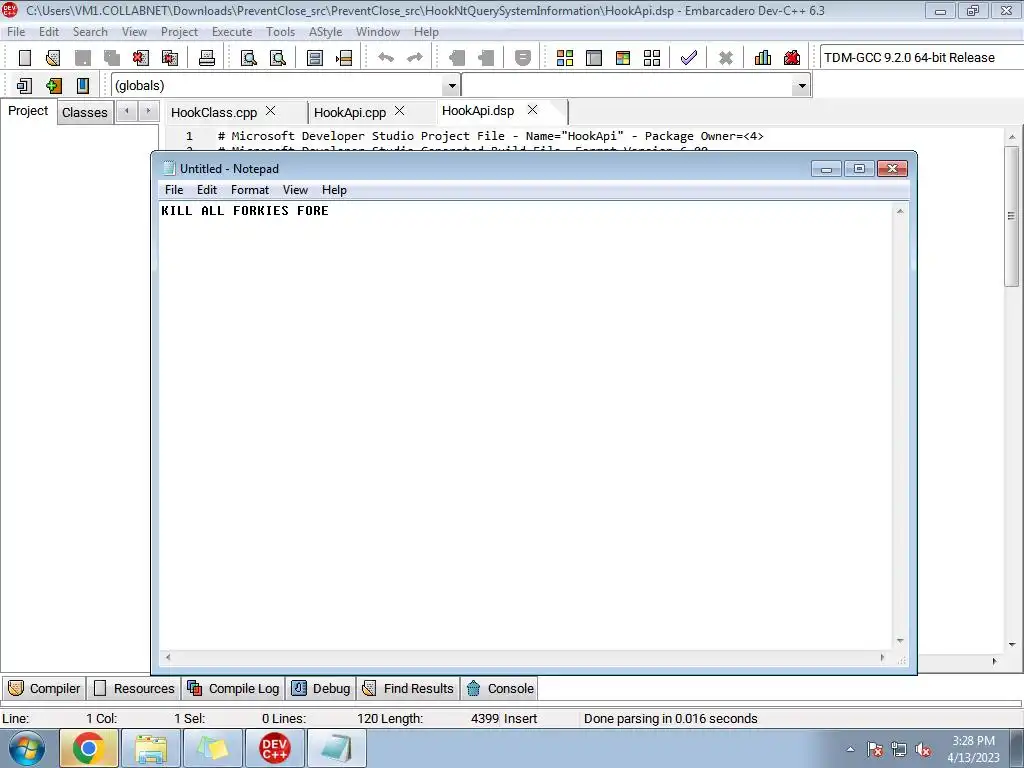The image size is (1024, 768).
Task: Switch to HookClass.cpp editor tab
Action: tap(214, 112)
